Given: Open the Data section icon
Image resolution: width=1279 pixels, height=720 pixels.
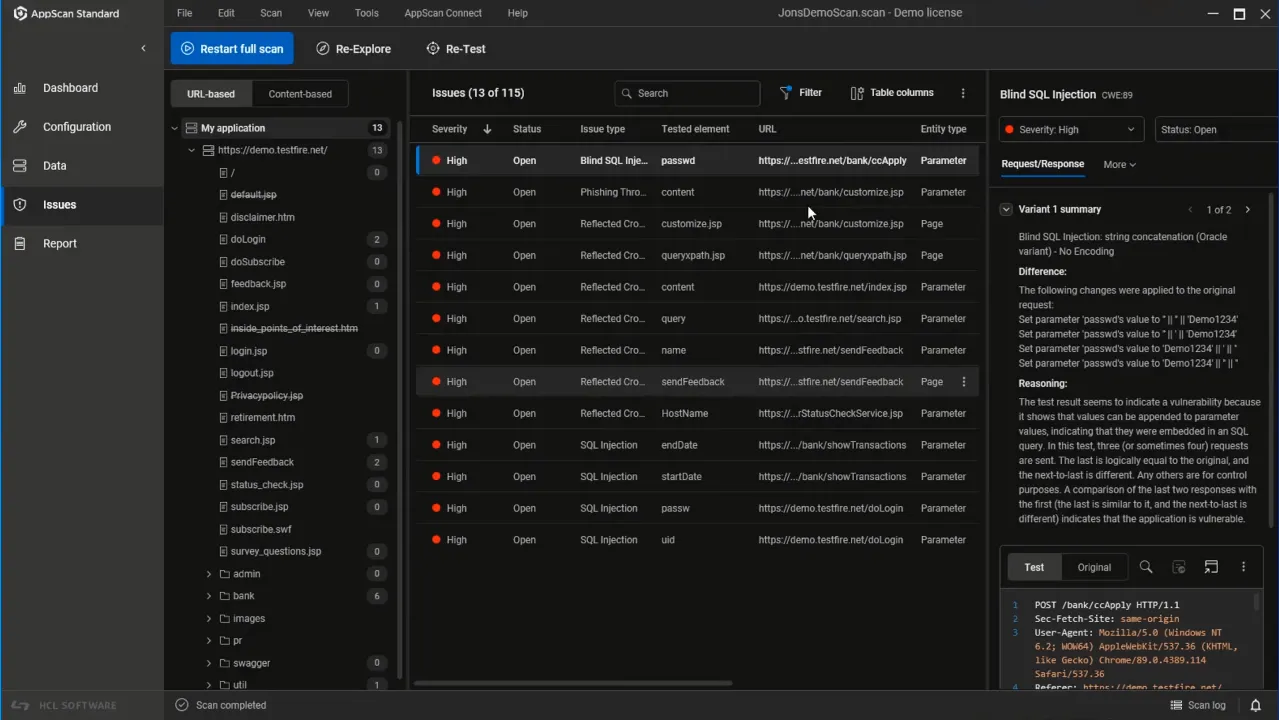Looking at the screenshot, I should (x=20, y=166).
